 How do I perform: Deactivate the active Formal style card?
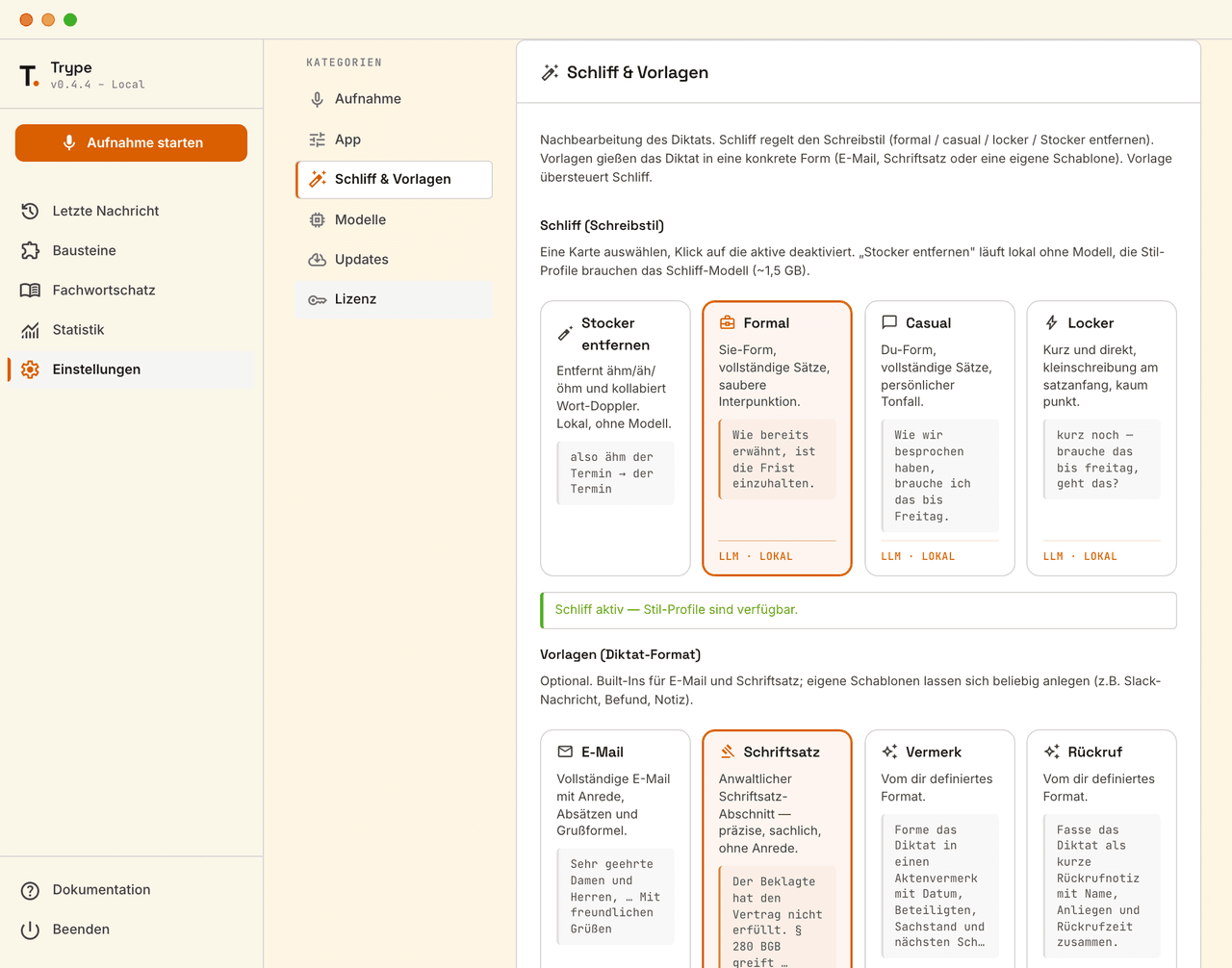point(777,438)
